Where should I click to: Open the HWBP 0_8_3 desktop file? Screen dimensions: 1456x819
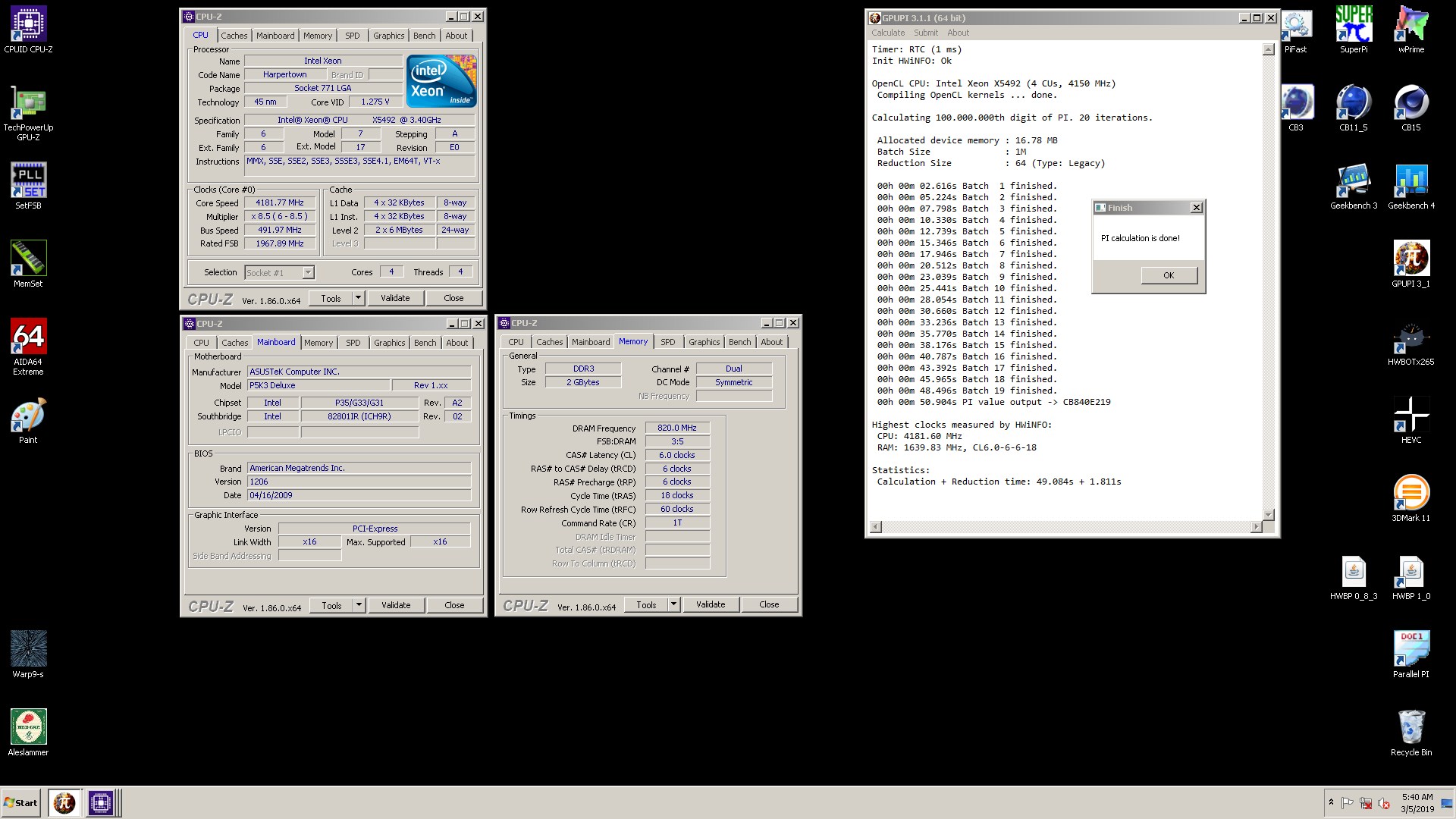[1354, 578]
